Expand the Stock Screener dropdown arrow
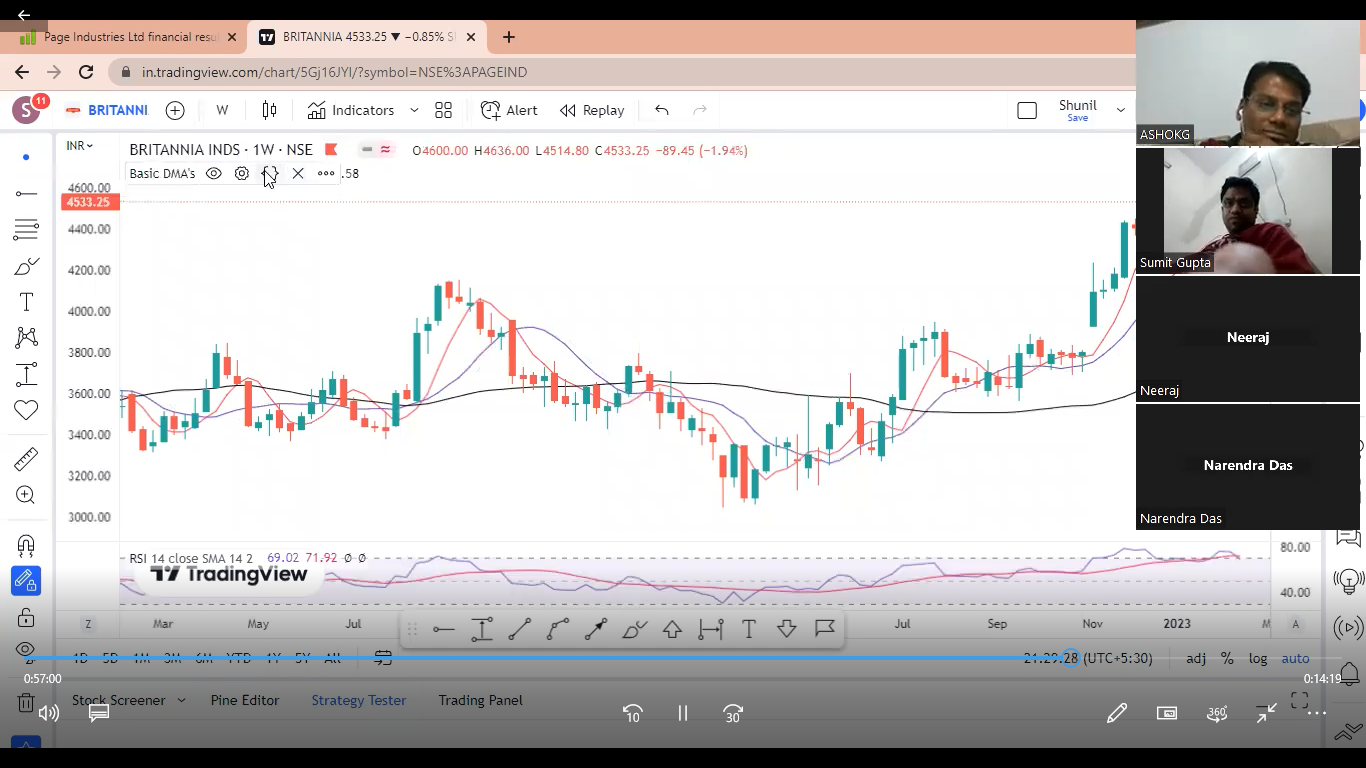 pos(181,700)
